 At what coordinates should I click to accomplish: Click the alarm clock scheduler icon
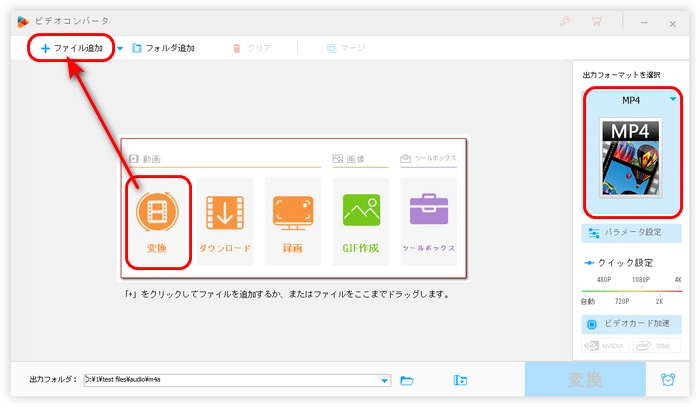click(x=666, y=380)
